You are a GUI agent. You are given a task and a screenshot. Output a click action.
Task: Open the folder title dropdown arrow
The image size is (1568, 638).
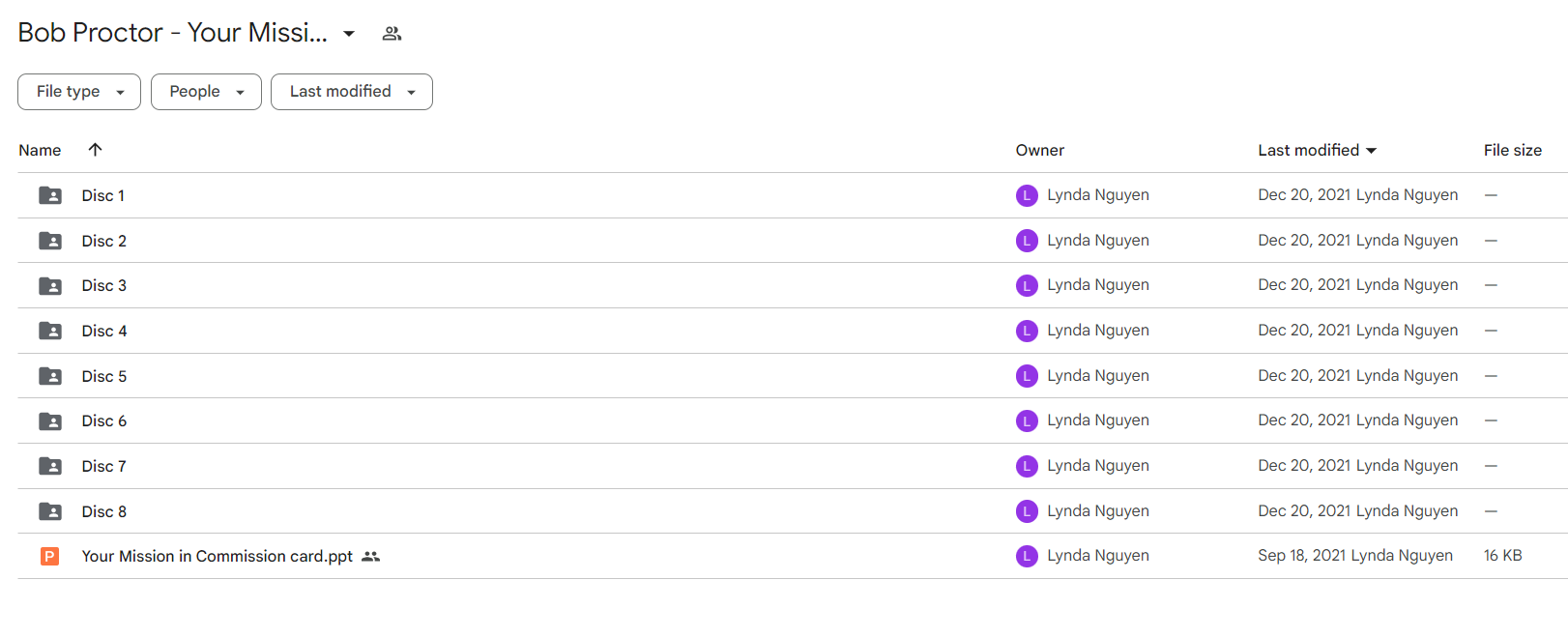[349, 34]
